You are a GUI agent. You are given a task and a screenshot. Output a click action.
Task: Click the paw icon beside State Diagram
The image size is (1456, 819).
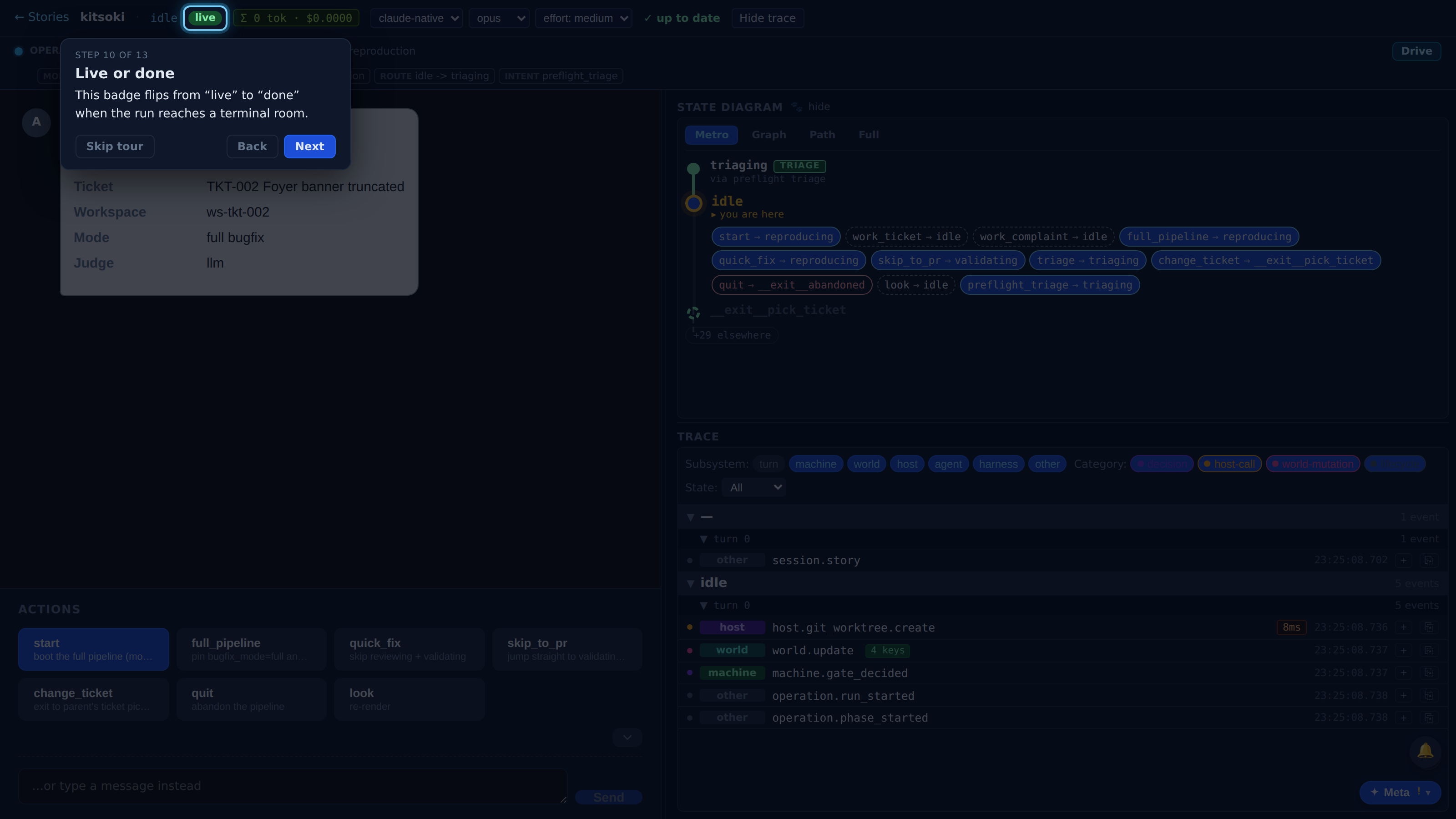(x=796, y=107)
